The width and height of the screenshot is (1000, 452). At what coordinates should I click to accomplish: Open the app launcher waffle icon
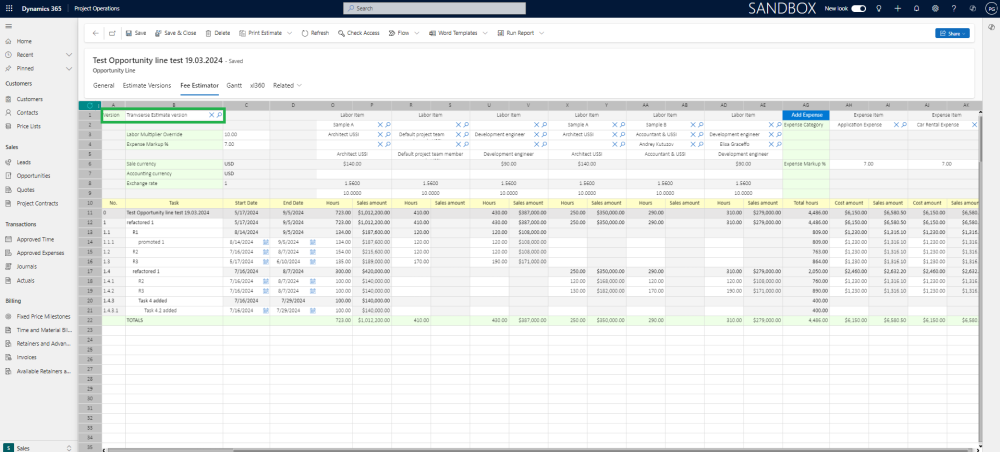[x=9, y=8]
